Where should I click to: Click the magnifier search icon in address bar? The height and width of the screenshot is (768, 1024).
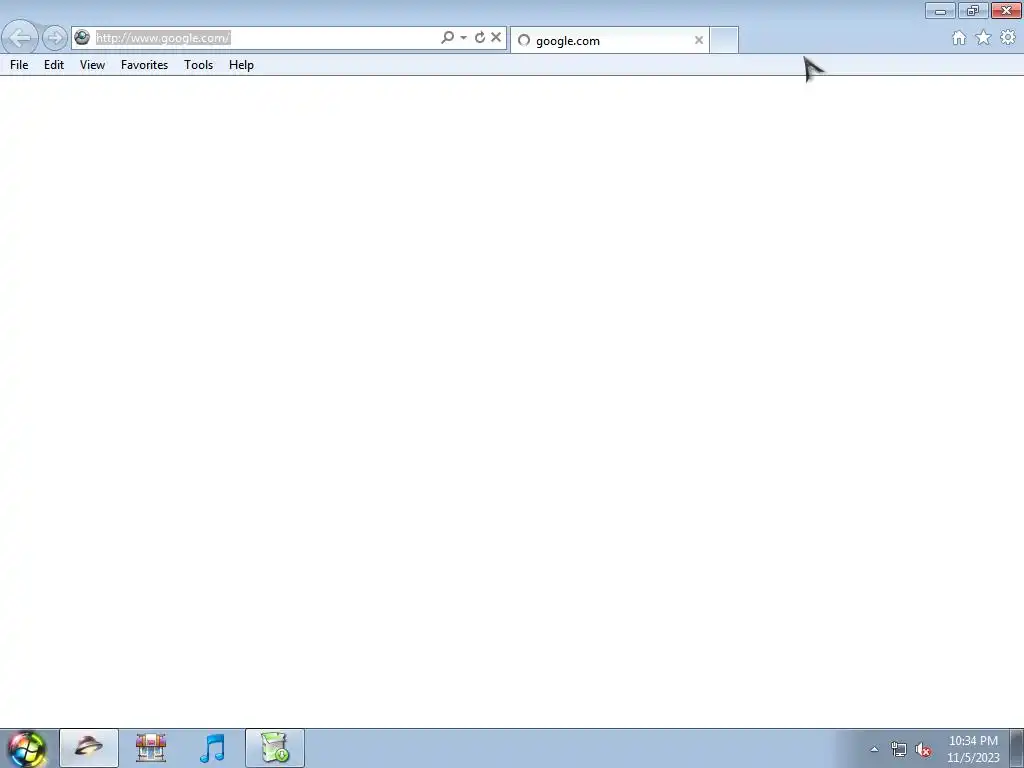(447, 37)
